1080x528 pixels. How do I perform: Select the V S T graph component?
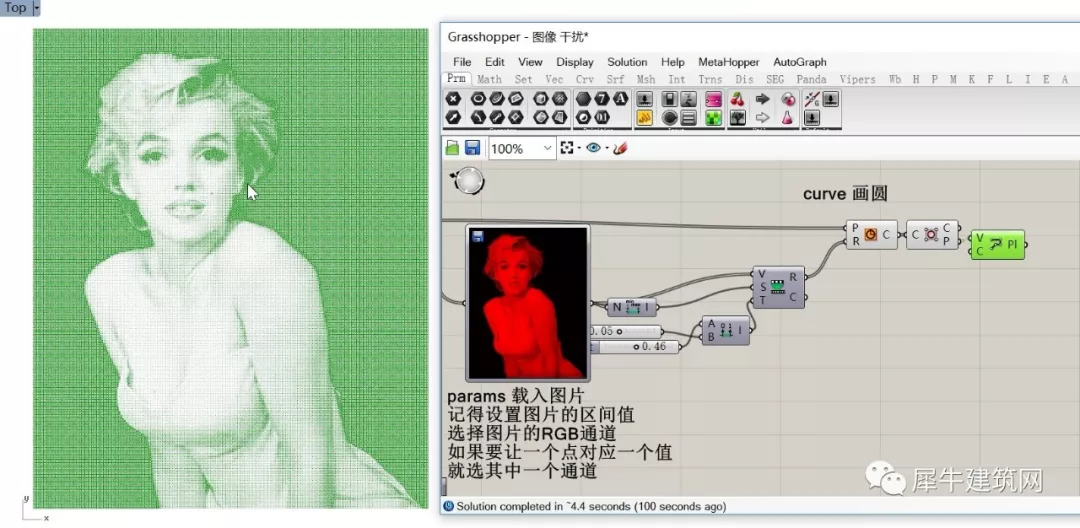coord(778,287)
